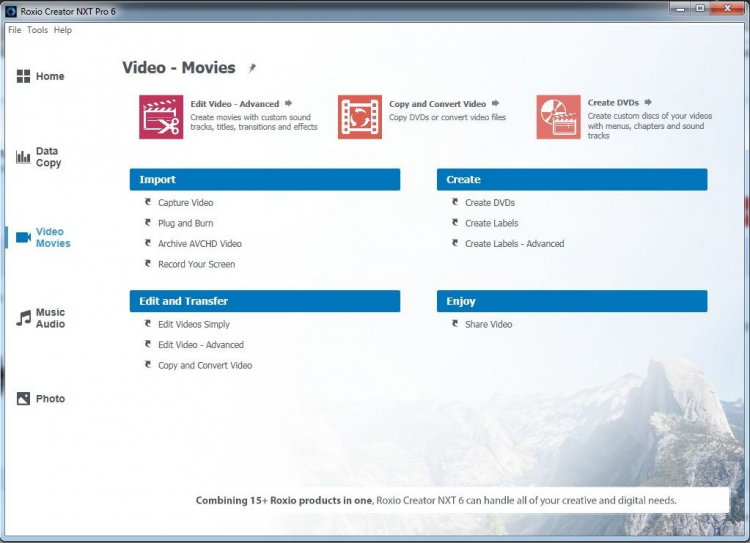Image resolution: width=750 pixels, height=543 pixels.
Task: Open Edit Video - Advanced in Edit and Transfer list
Action: pos(201,345)
